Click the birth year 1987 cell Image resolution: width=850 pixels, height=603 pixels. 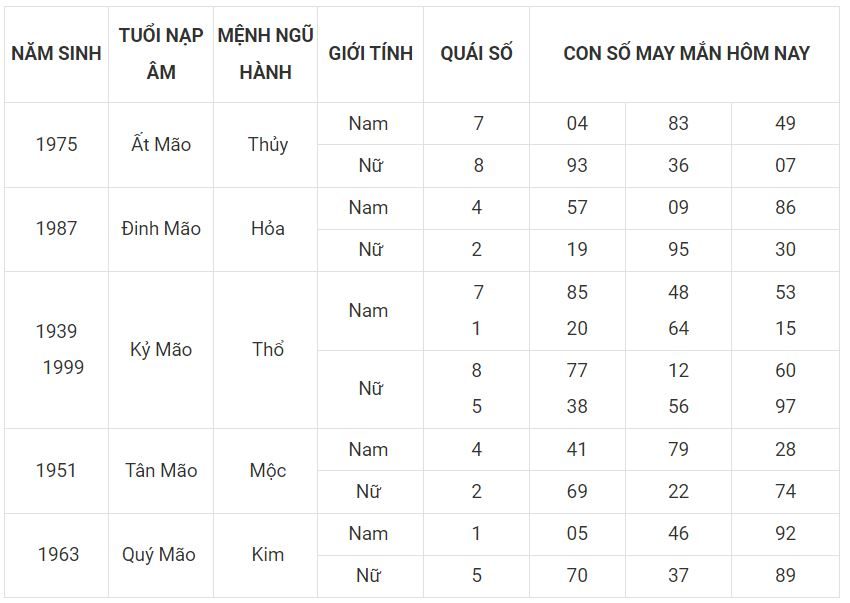[x=56, y=228]
